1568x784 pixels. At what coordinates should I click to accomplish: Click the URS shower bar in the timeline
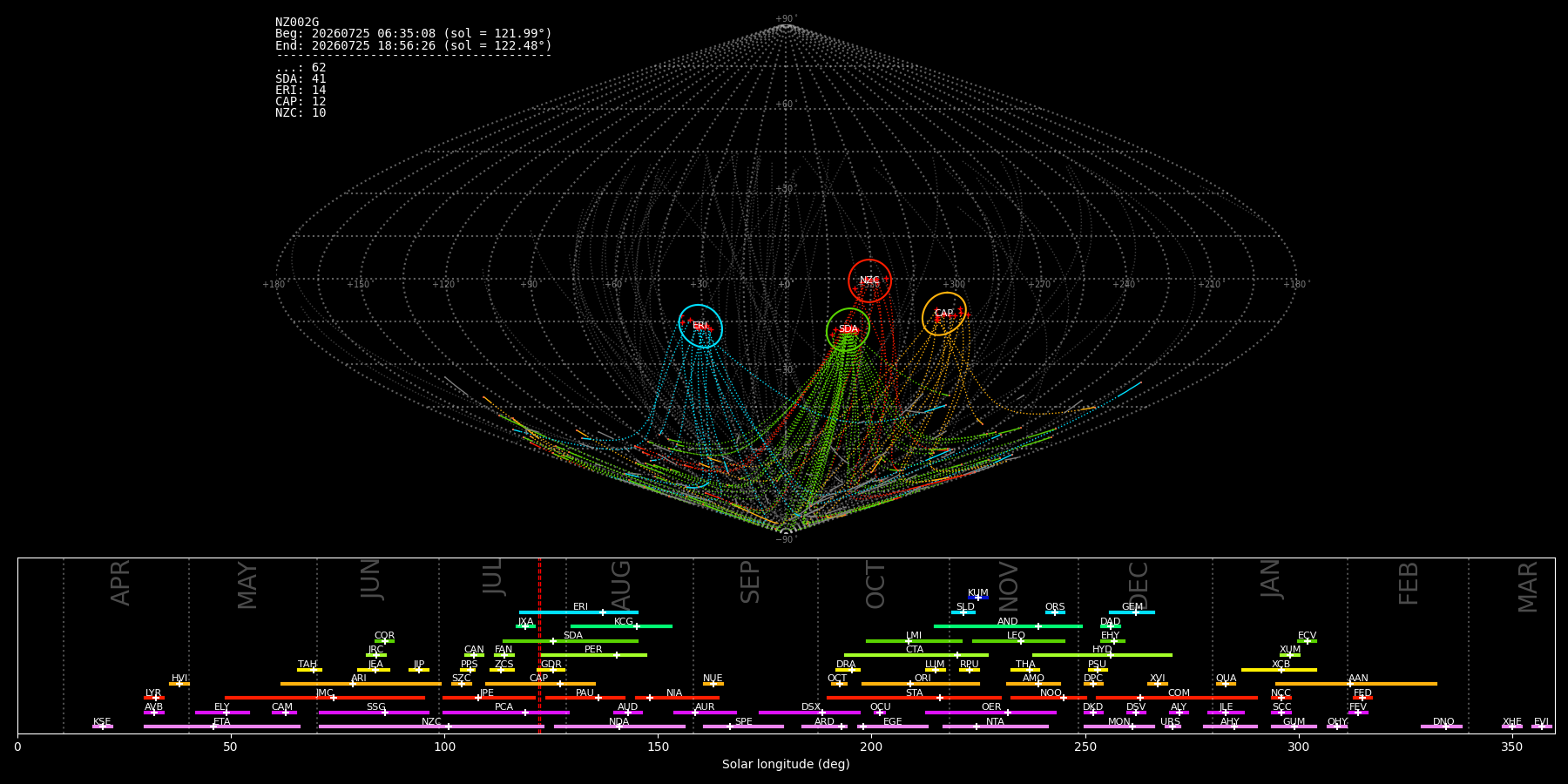[x=1173, y=727]
